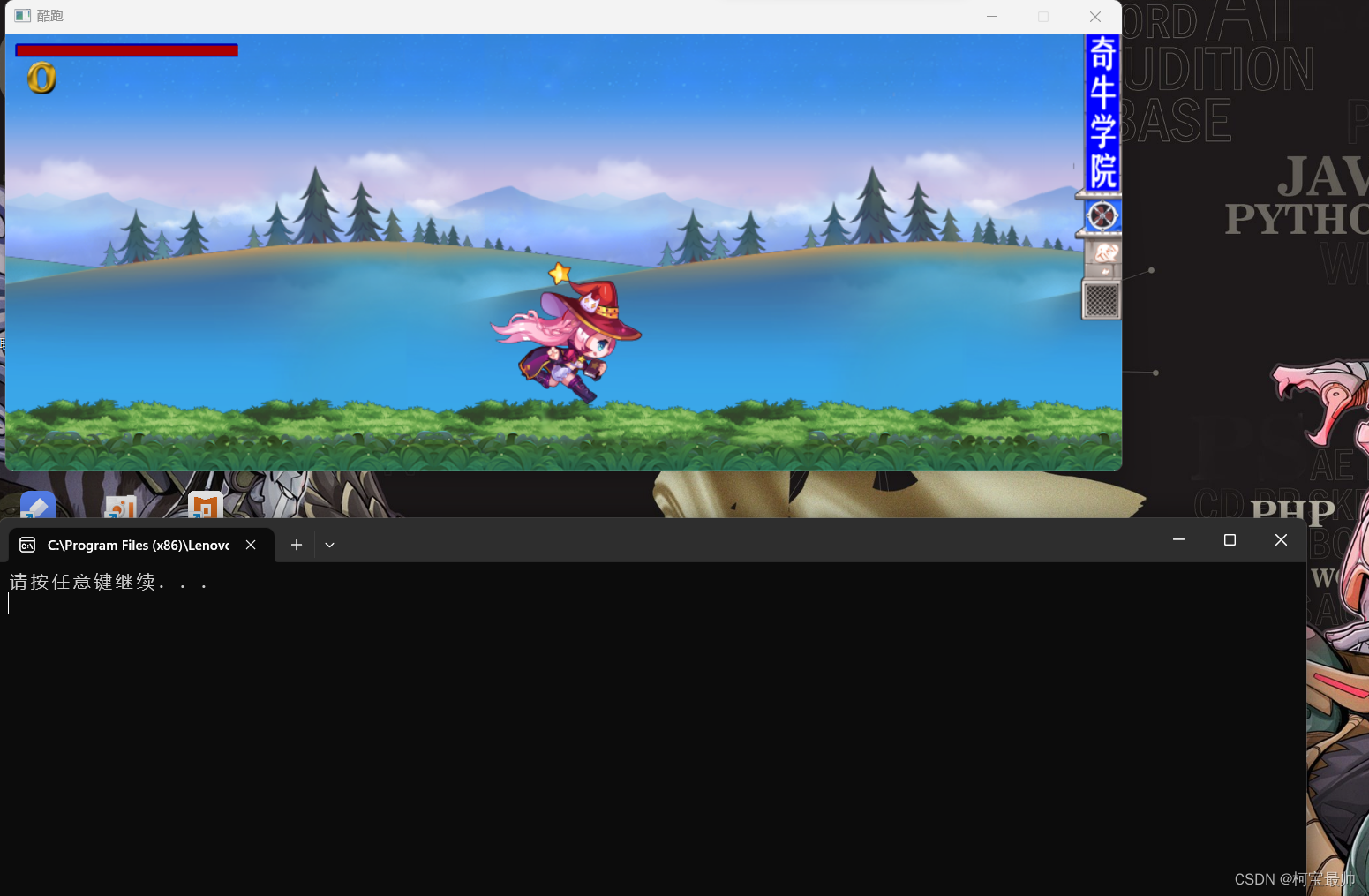Click the terminal tab's console icon
This screenshot has width=1369, height=896.
[x=27, y=545]
